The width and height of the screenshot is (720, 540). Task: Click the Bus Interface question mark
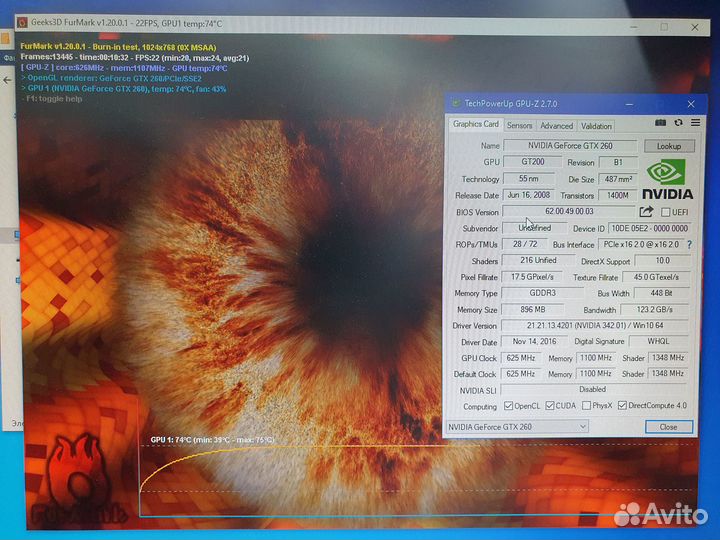pyautogui.click(x=689, y=245)
